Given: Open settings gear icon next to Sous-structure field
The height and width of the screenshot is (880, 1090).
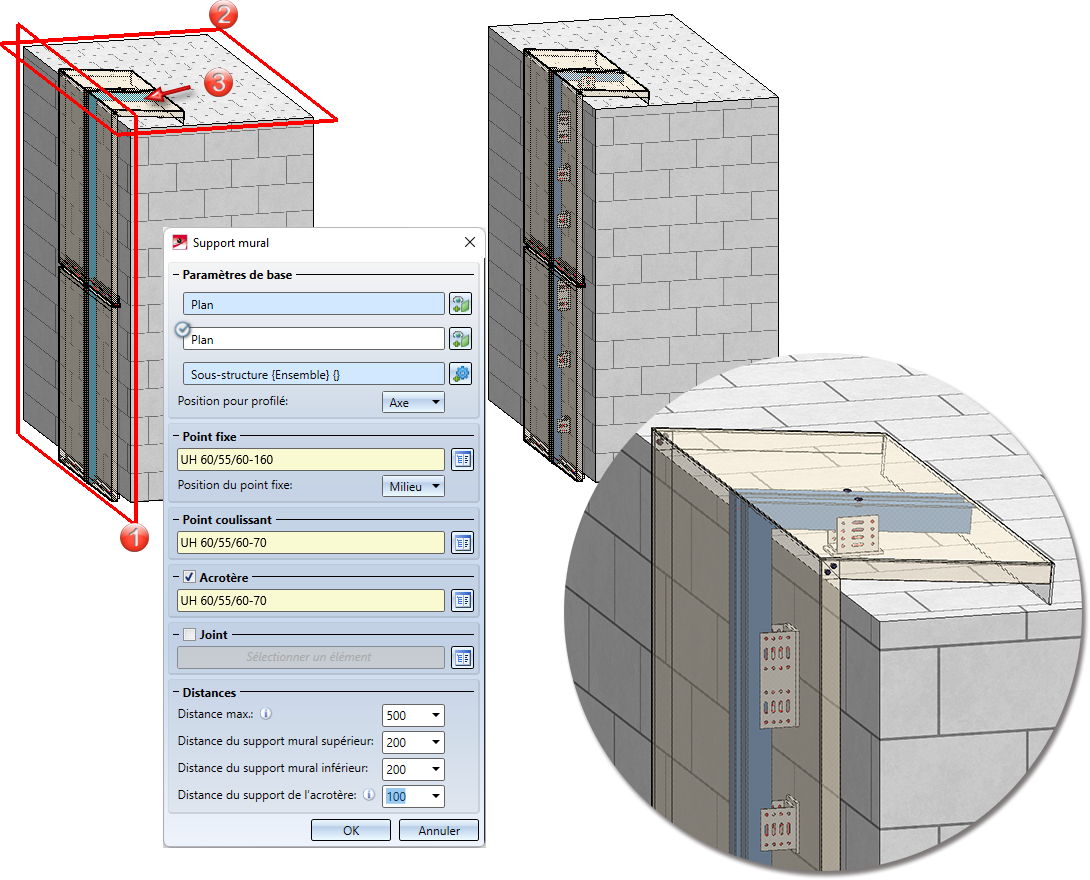Looking at the screenshot, I should (460, 374).
